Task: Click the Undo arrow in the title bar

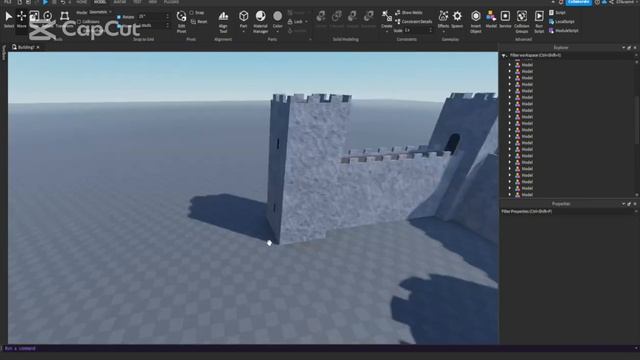Action: click(x=63, y=2)
